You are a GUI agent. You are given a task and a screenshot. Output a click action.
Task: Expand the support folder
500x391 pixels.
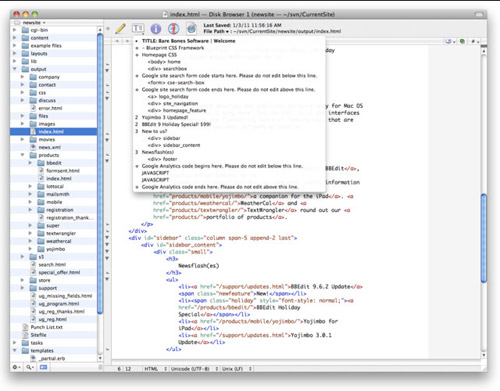click(x=22, y=288)
